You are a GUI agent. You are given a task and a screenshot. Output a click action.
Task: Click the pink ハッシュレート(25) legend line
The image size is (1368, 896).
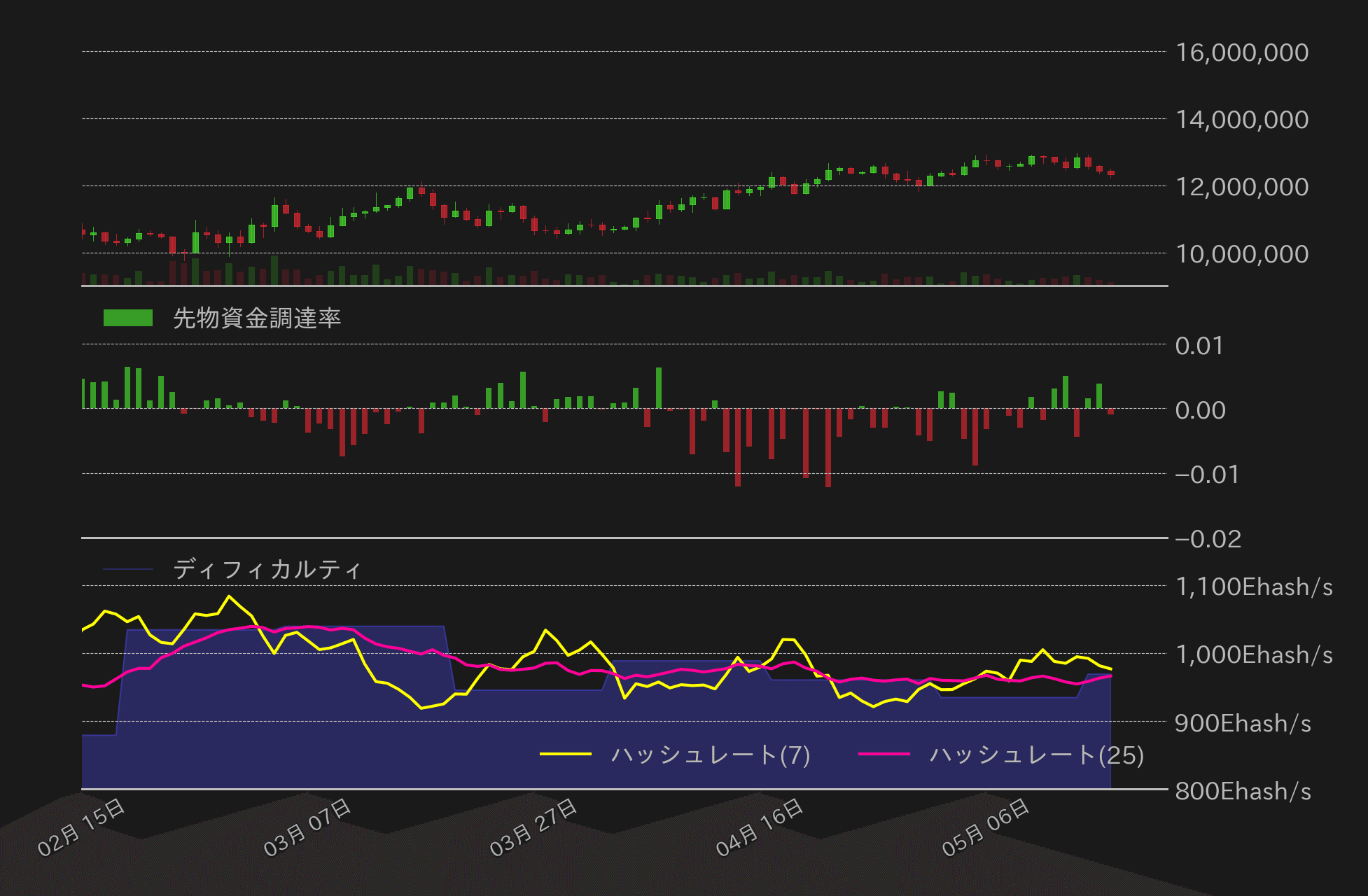pos(884,754)
